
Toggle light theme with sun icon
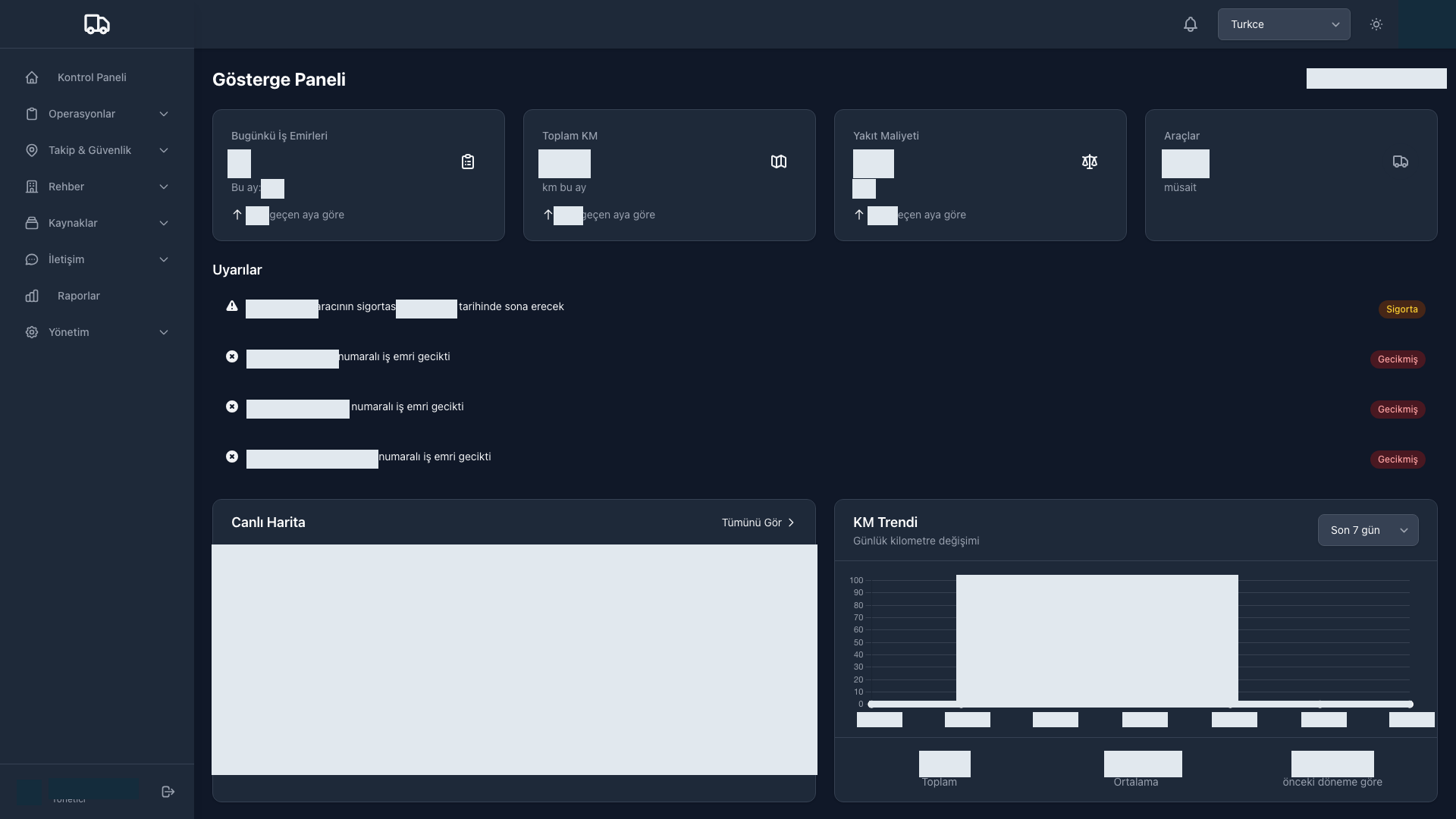point(1376,24)
